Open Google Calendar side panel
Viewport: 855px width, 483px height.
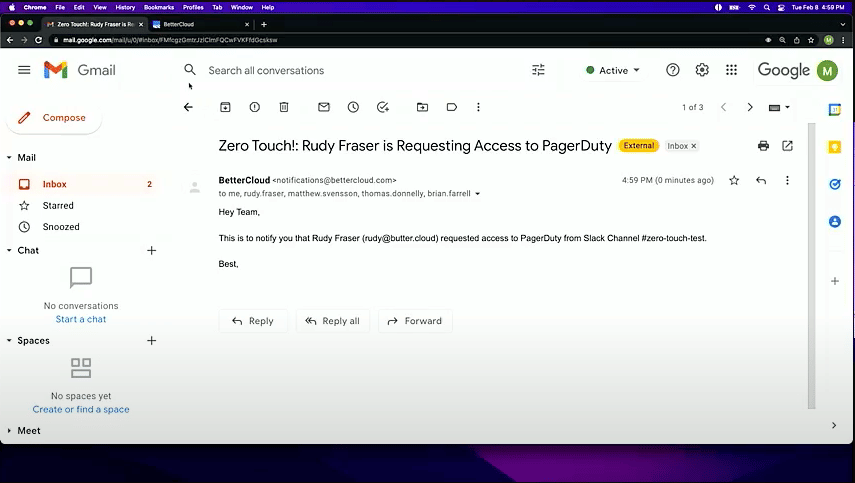pos(835,110)
